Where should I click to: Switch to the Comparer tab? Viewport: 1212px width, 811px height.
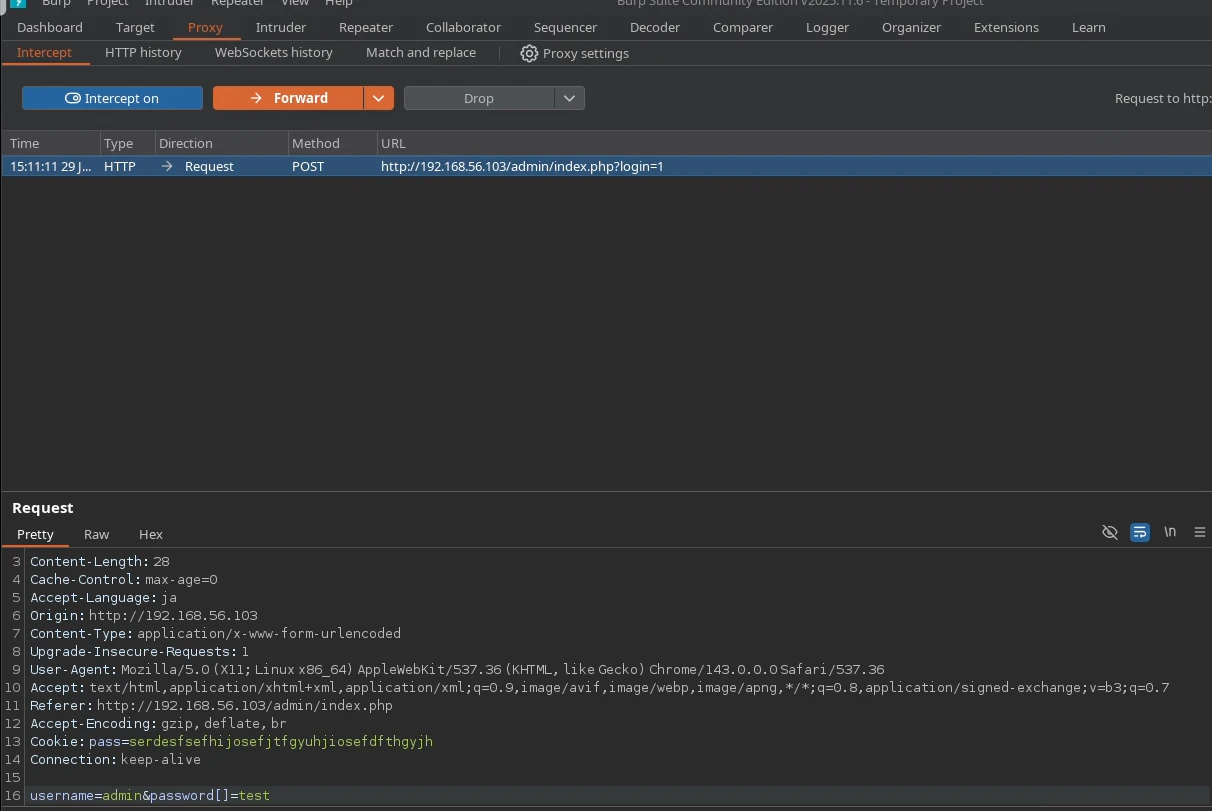tap(743, 27)
